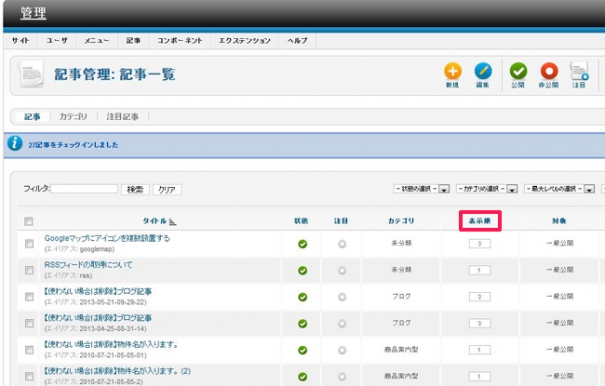
Task: Click the 編集 (Edit) pencil icon
Action: [483, 72]
